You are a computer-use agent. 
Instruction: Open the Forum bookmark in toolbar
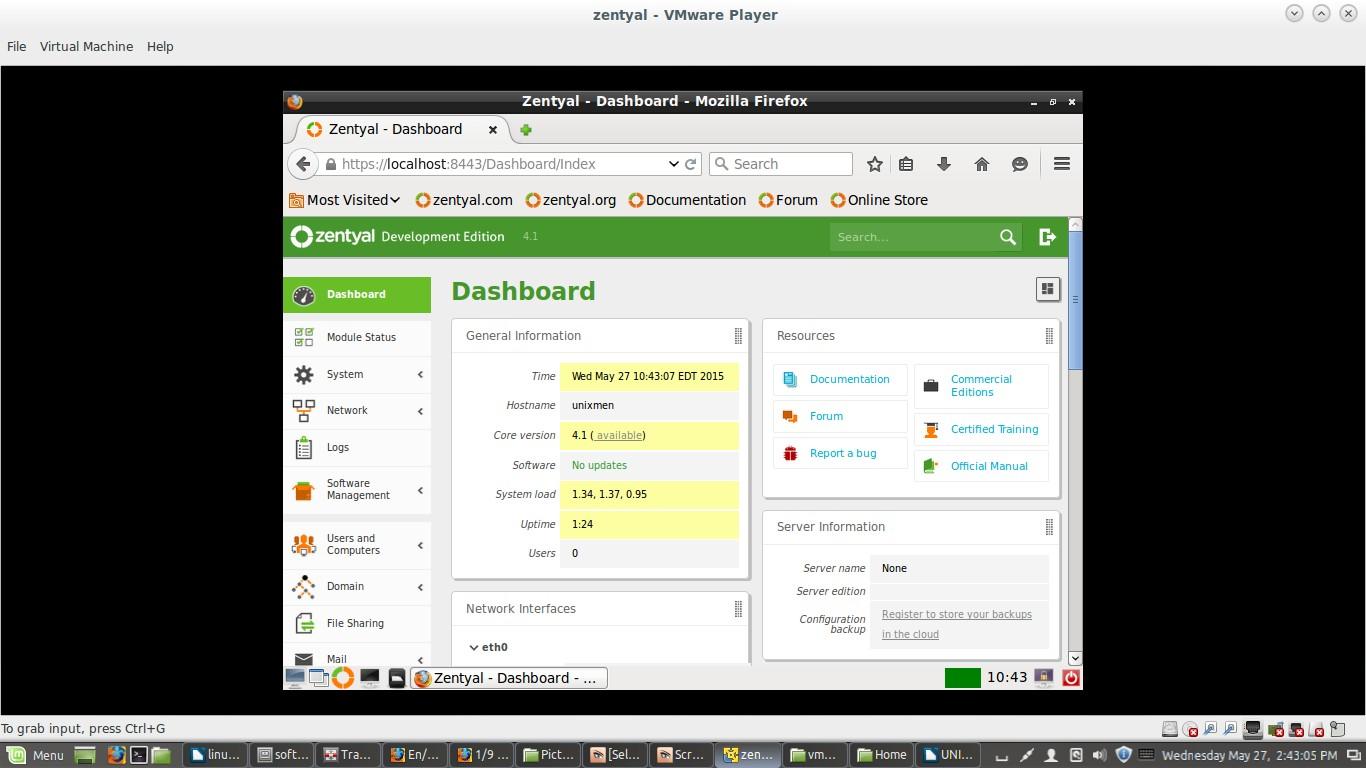click(788, 200)
